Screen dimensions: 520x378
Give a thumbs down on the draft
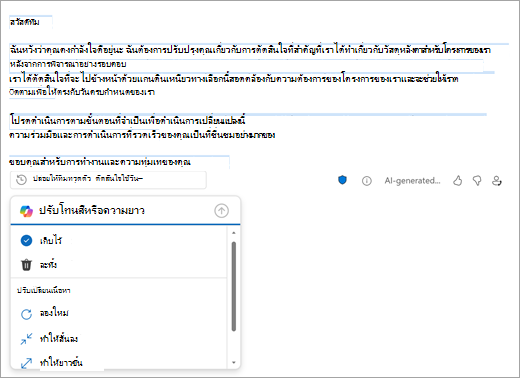[477, 181]
